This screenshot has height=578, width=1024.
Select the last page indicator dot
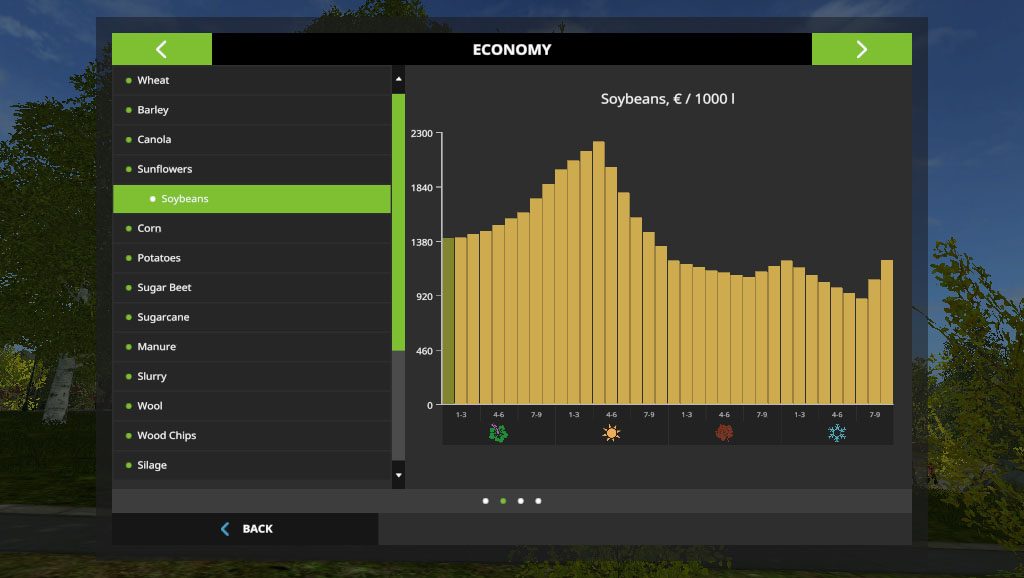coord(538,500)
